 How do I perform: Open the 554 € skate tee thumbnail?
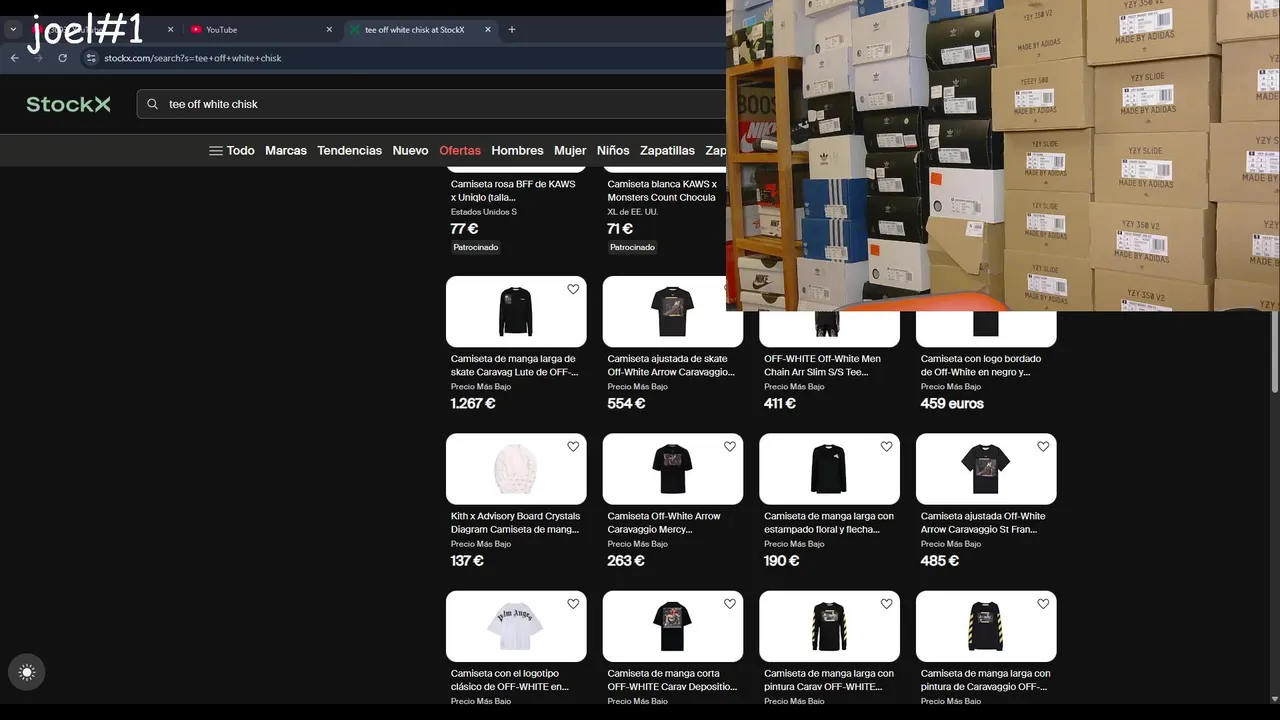click(x=673, y=312)
